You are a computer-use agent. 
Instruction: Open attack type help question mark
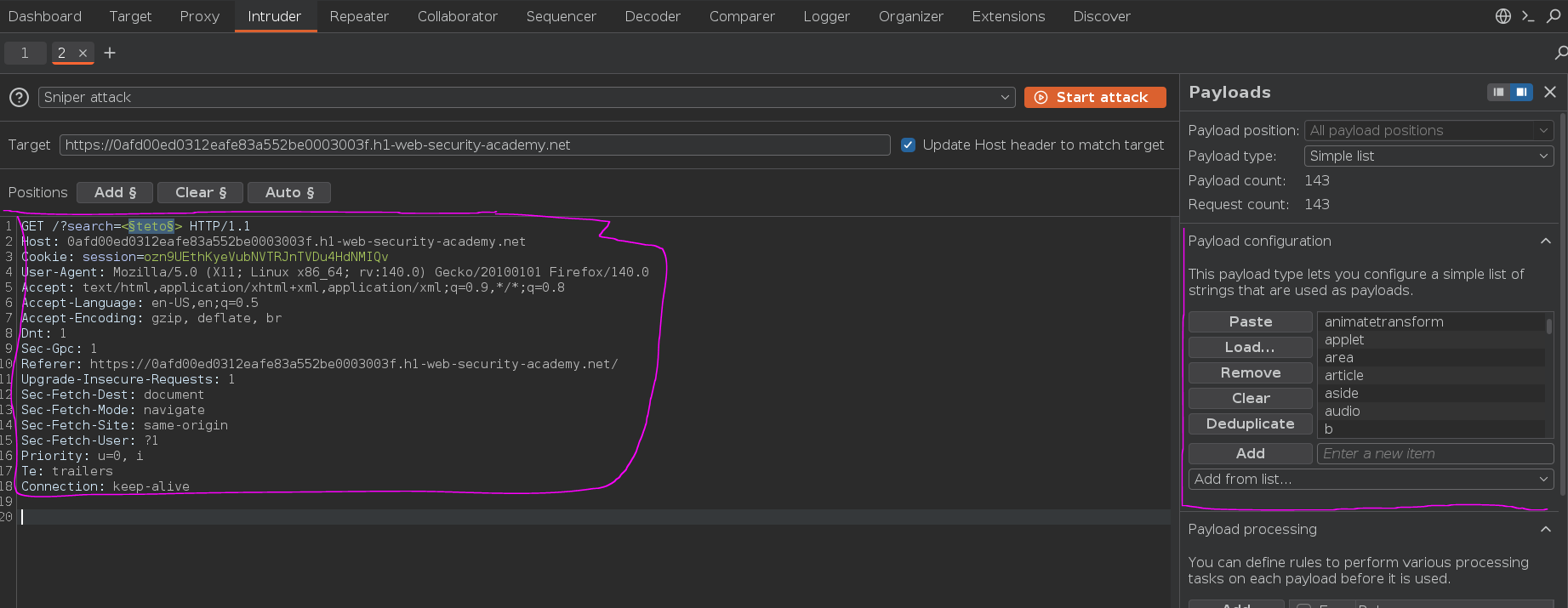coord(20,97)
